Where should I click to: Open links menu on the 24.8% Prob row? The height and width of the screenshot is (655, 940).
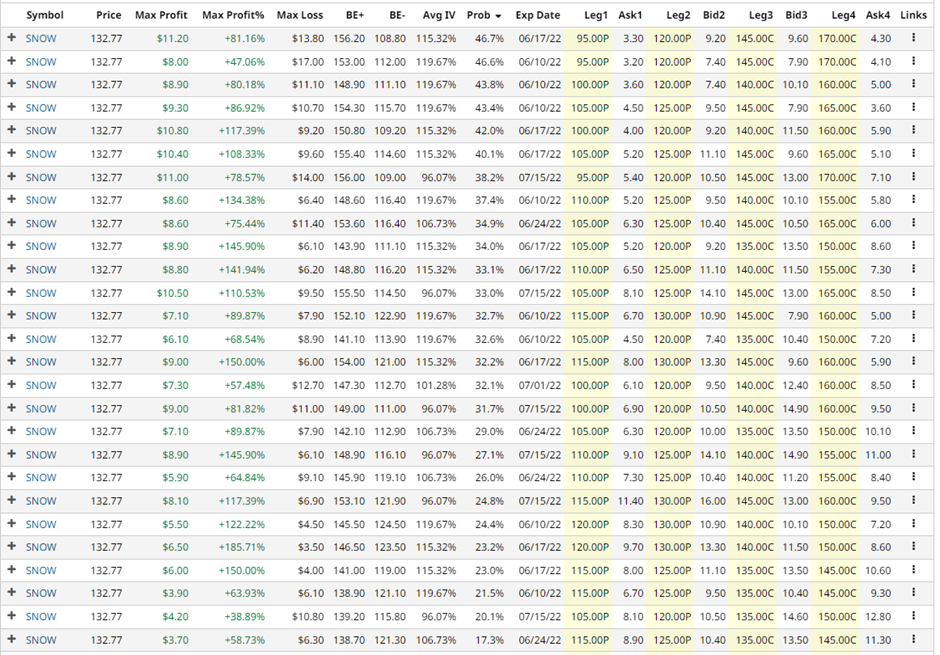[913, 500]
